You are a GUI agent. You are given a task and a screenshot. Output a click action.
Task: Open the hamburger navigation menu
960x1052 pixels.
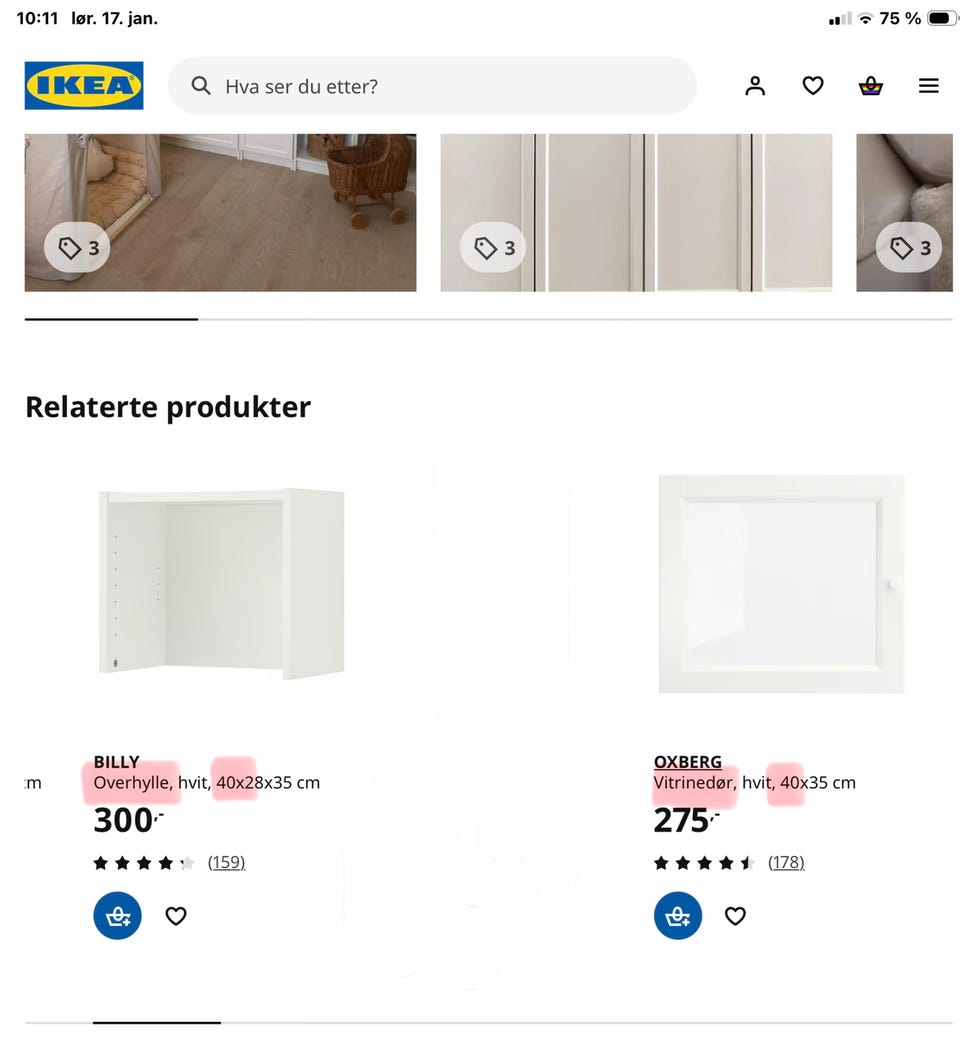point(929,86)
